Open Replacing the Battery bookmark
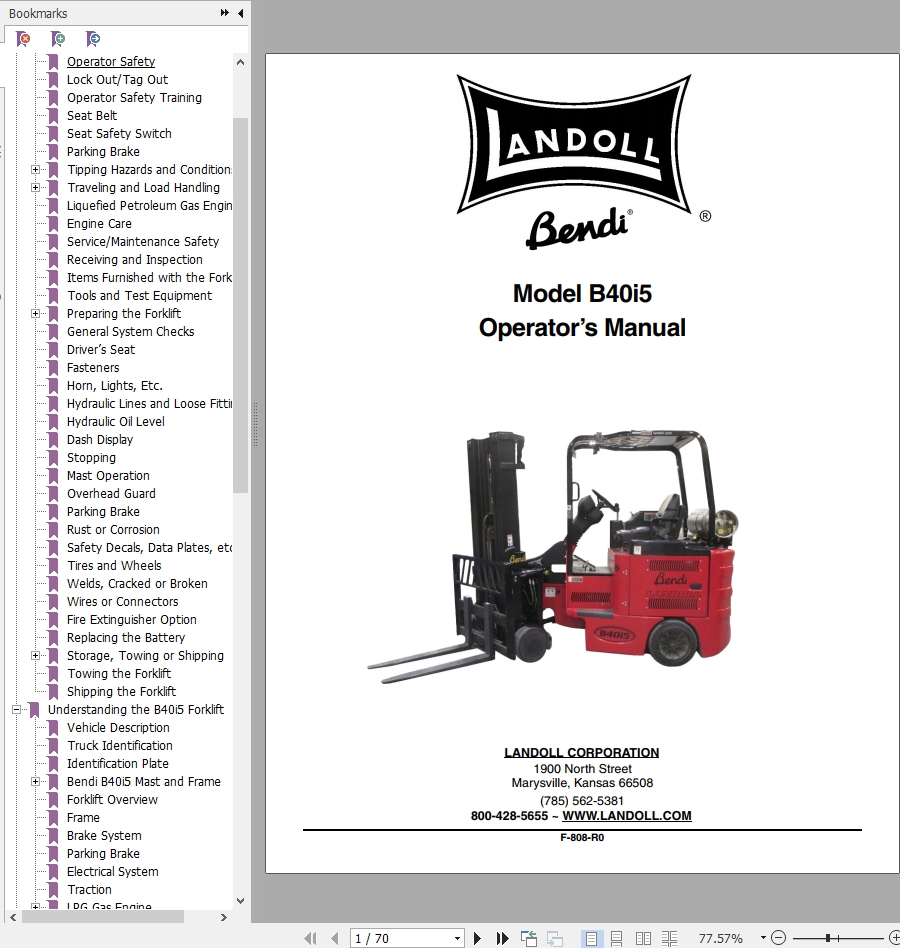This screenshot has width=900, height=948. pos(126,638)
